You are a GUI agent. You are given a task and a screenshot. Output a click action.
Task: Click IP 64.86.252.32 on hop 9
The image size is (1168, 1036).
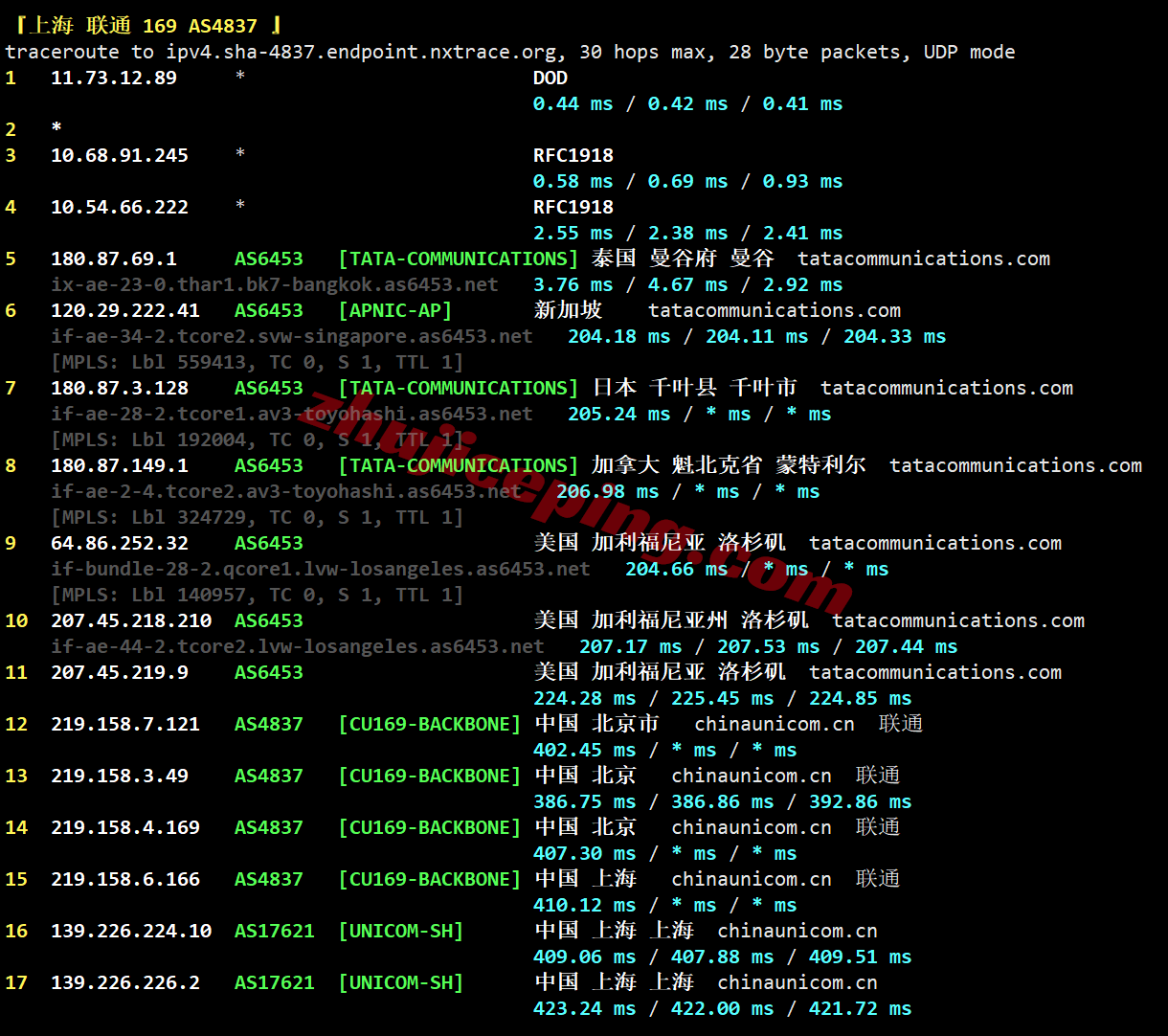click(120, 543)
